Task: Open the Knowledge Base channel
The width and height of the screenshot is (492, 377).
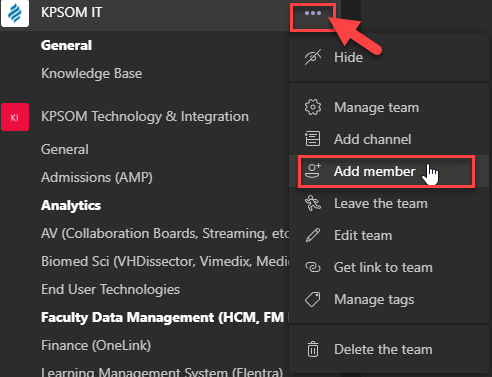Action: coord(92,73)
